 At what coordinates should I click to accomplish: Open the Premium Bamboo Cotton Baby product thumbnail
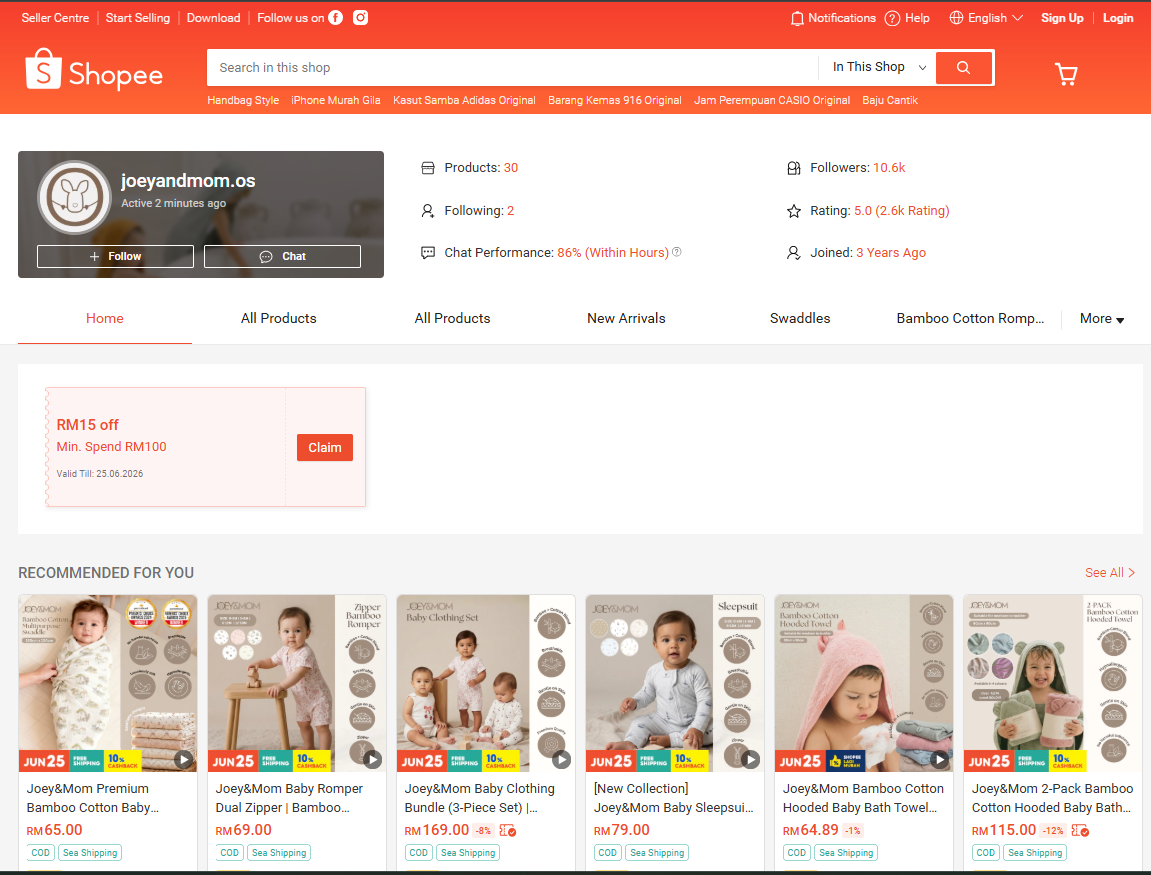(108, 683)
